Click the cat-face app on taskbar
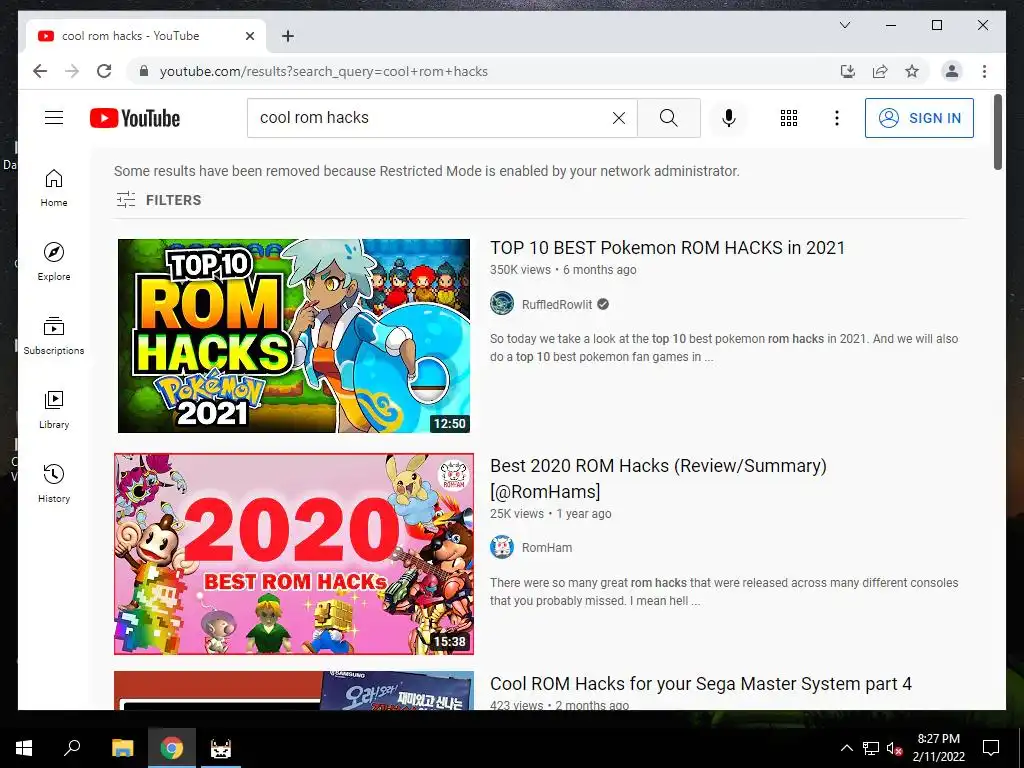 coord(220,748)
